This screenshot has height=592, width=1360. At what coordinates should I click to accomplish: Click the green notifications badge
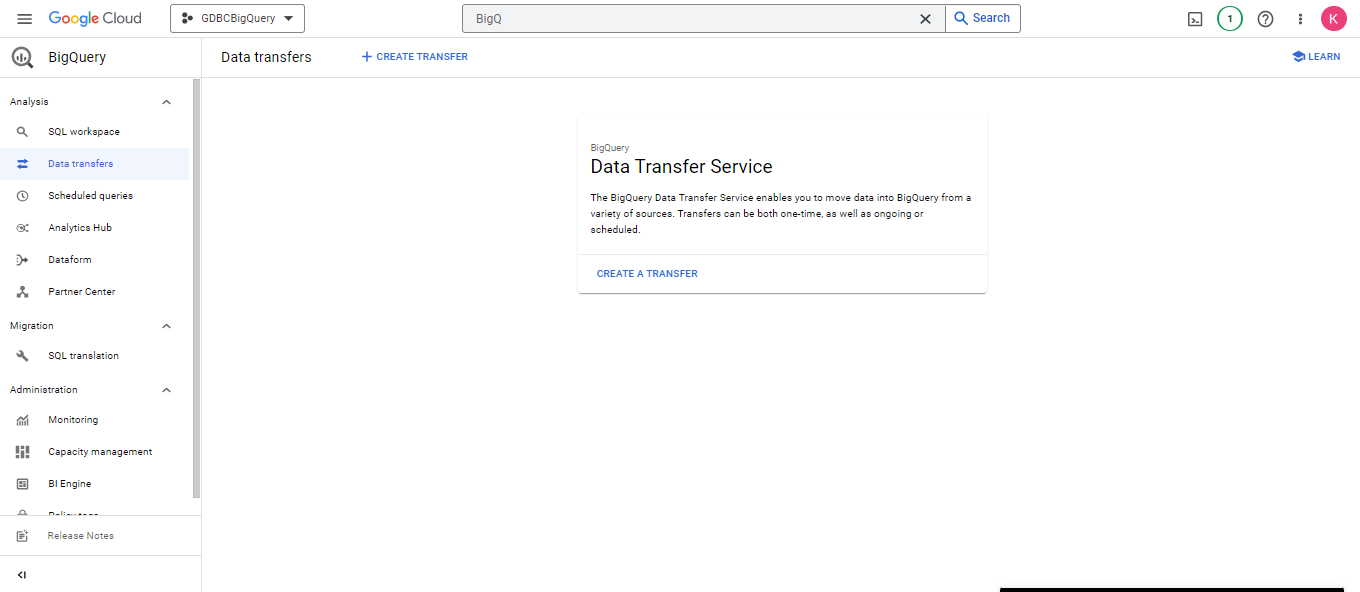[x=1229, y=19]
